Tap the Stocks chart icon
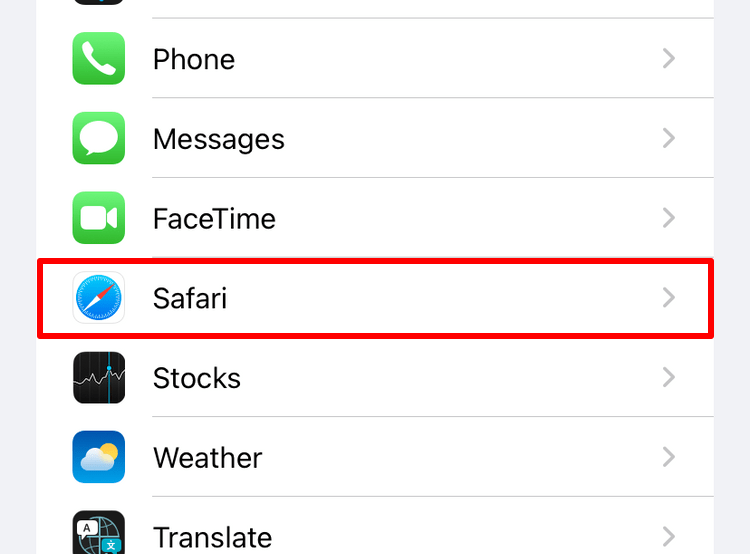 (99, 378)
